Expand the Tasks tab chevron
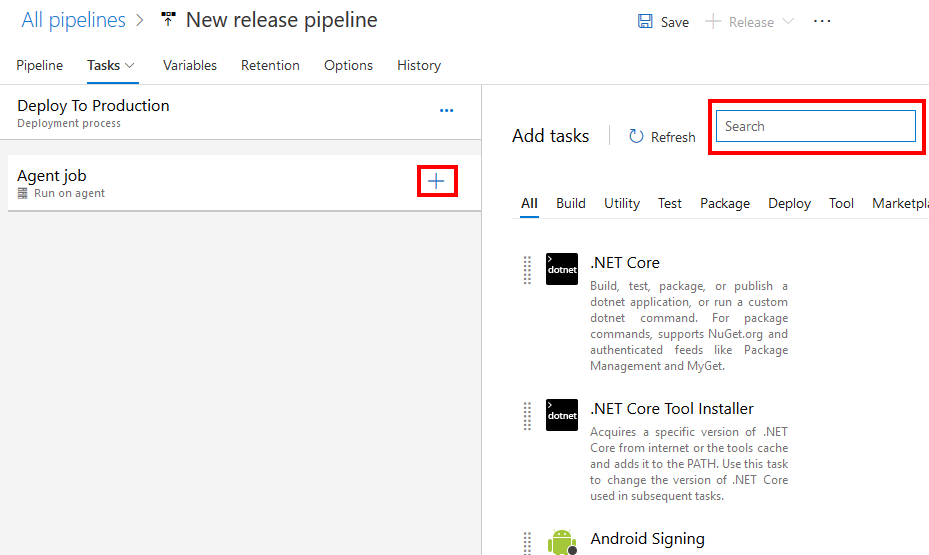929x555 pixels. click(x=130, y=66)
